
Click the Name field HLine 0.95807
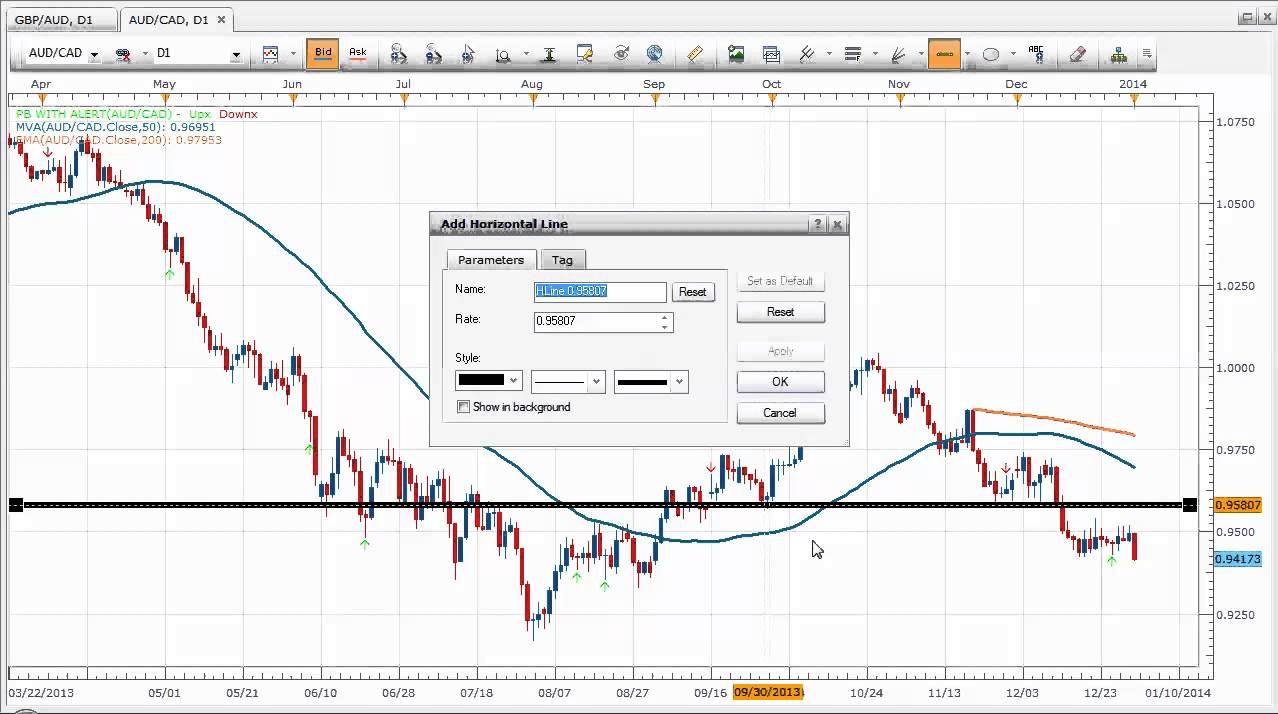click(x=600, y=291)
